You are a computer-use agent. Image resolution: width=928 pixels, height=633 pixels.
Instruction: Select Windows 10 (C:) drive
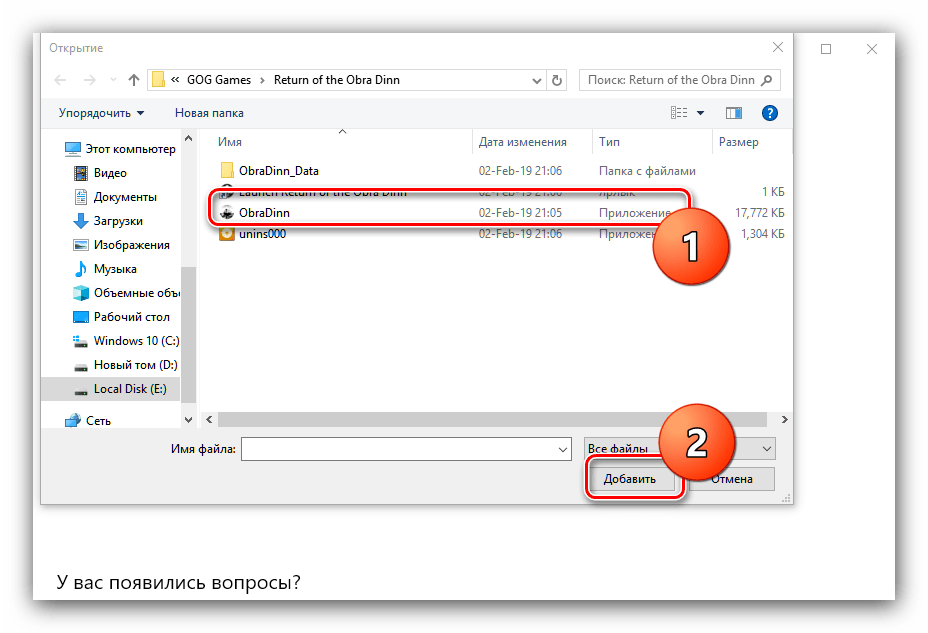136,341
